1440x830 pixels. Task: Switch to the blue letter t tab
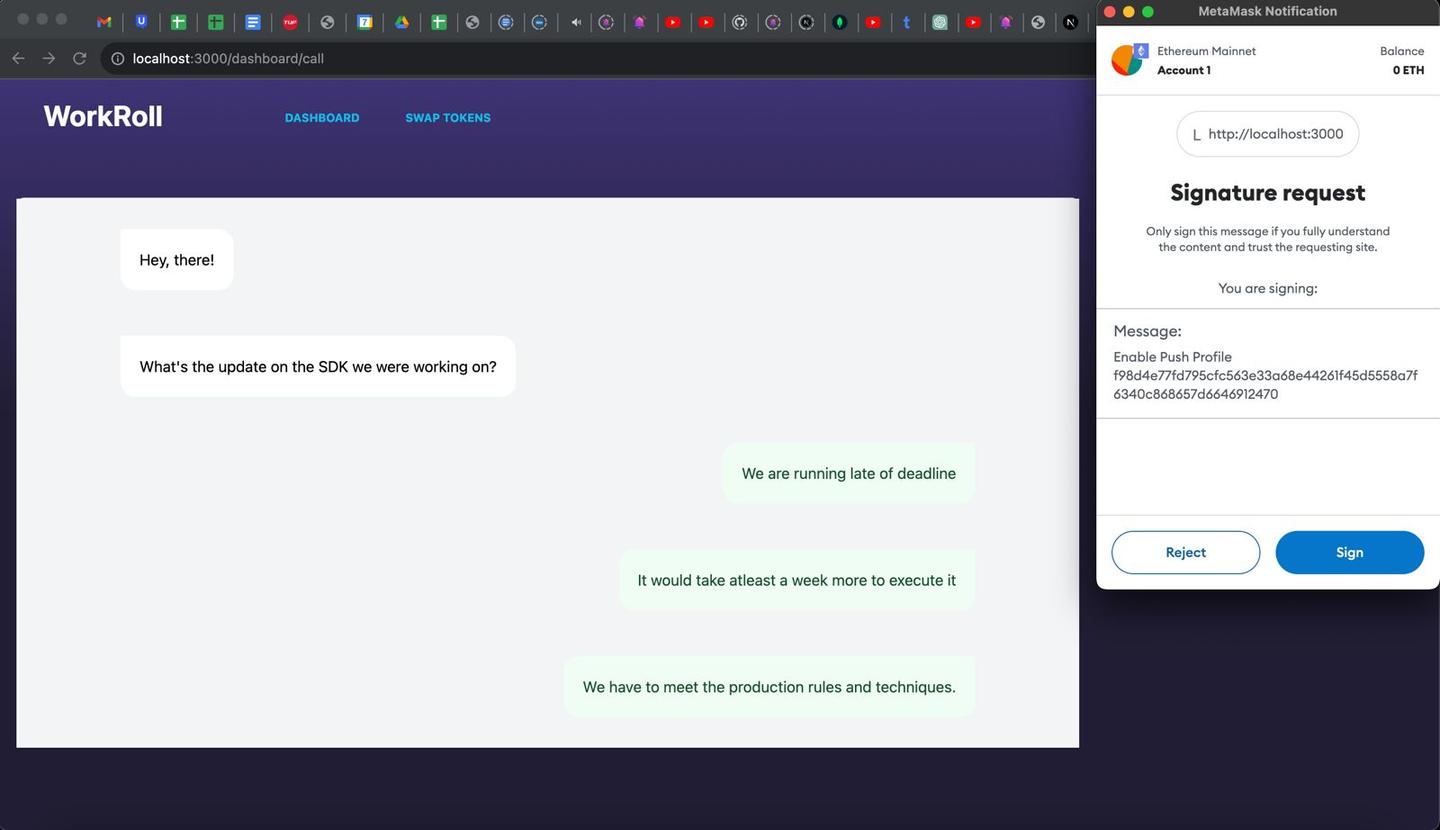click(x=907, y=21)
